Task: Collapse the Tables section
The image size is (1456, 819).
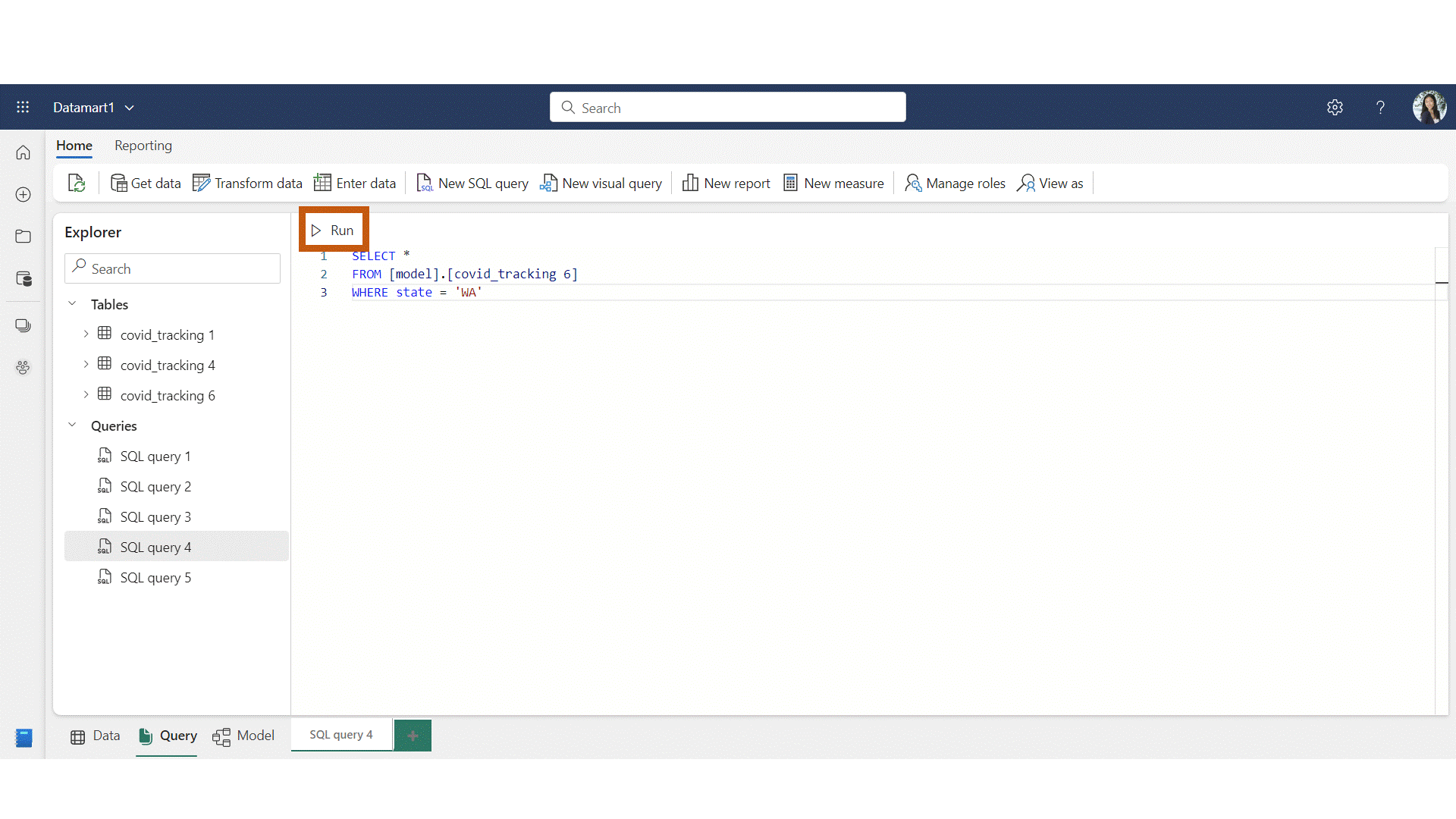Action: pos(73,303)
